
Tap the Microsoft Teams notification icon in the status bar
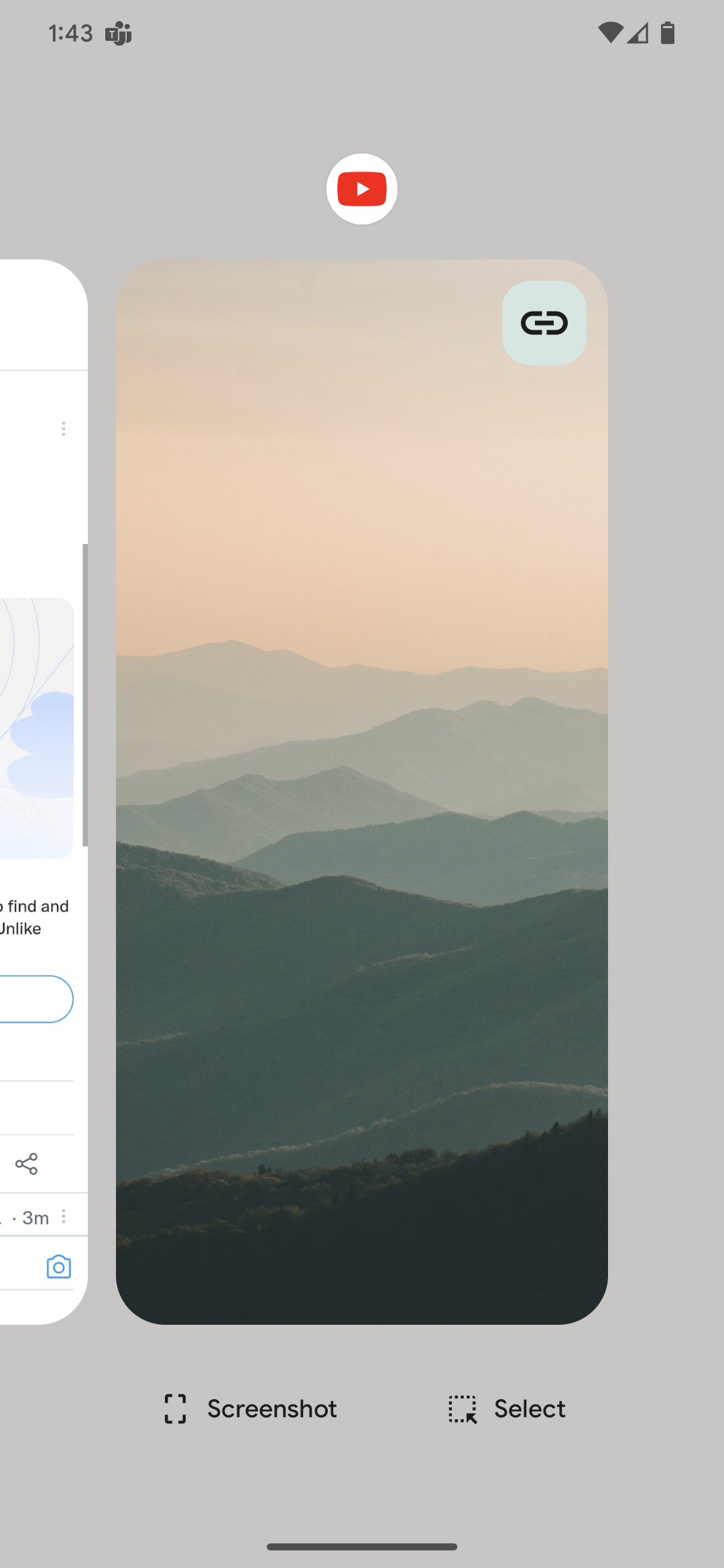point(119,33)
